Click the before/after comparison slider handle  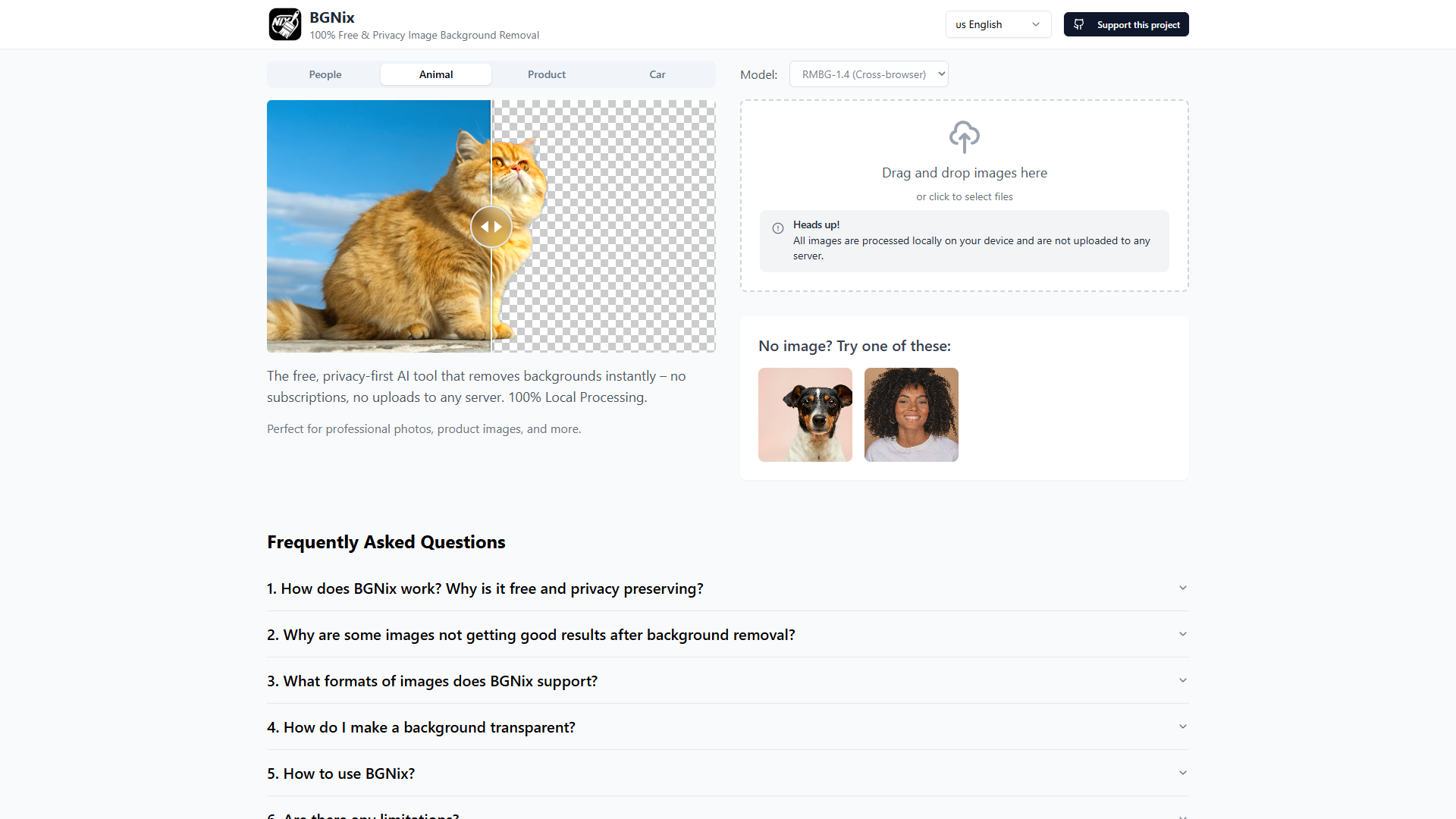[x=491, y=227]
